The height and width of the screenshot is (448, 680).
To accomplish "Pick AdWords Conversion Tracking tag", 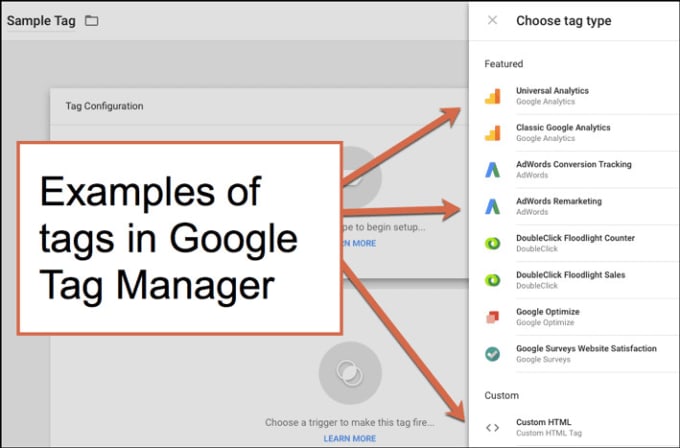I will (x=575, y=170).
